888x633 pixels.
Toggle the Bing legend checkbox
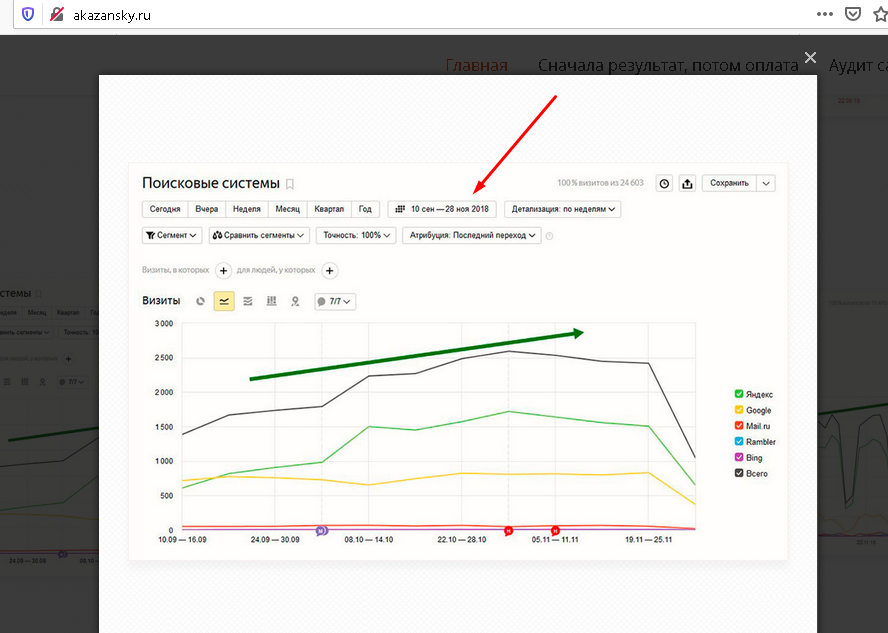coord(739,457)
